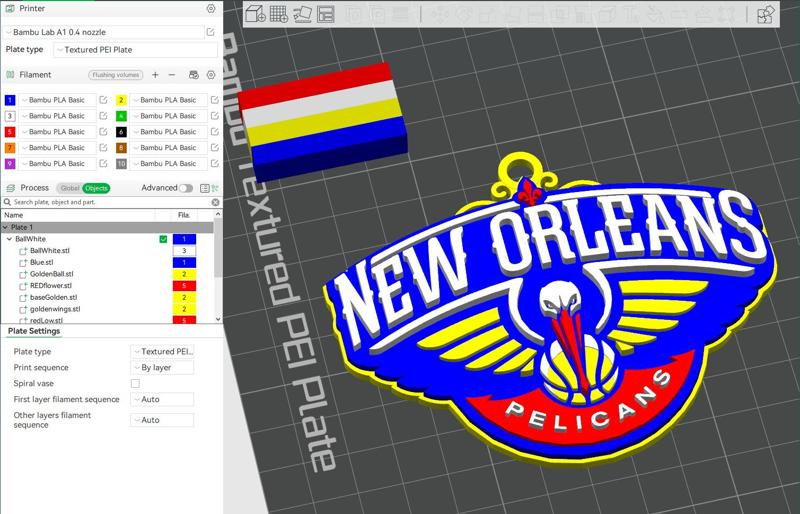Click the Auto orient toolbar icon
This screenshot has width=800, height=514.
[302, 14]
